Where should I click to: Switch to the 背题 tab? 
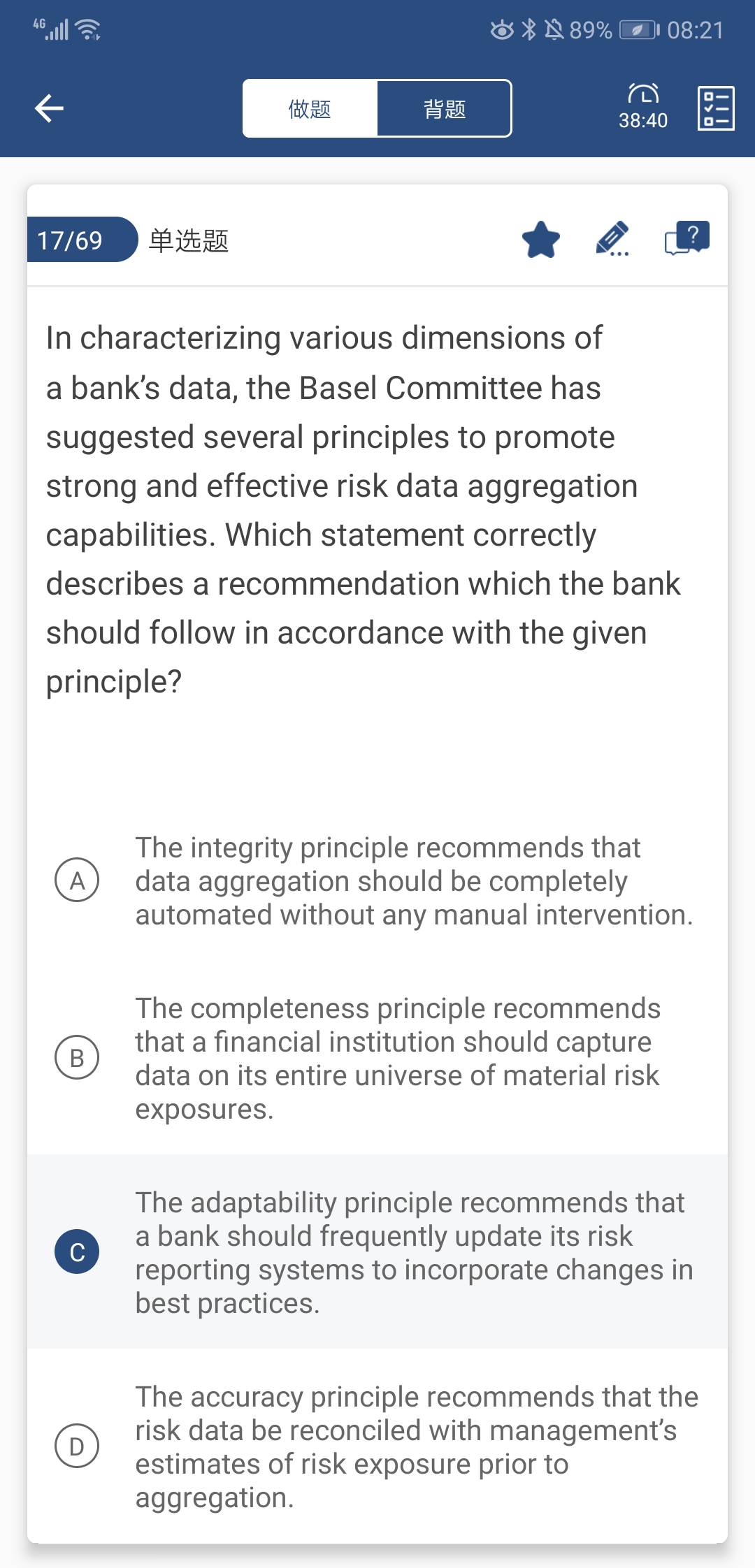pyautogui.click(x=445, y=108)
